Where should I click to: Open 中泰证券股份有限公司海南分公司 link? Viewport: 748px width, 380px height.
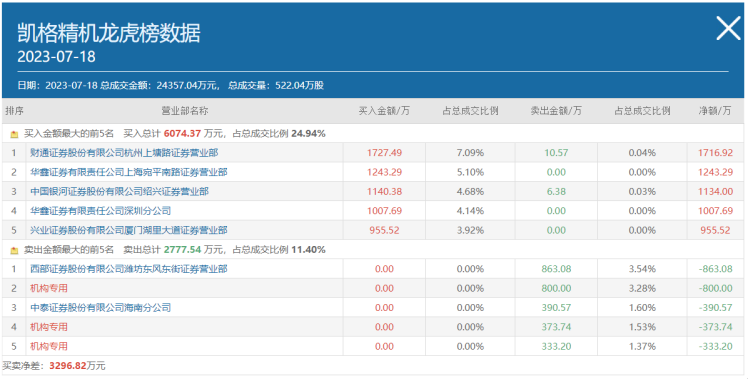tap(100, 308)
